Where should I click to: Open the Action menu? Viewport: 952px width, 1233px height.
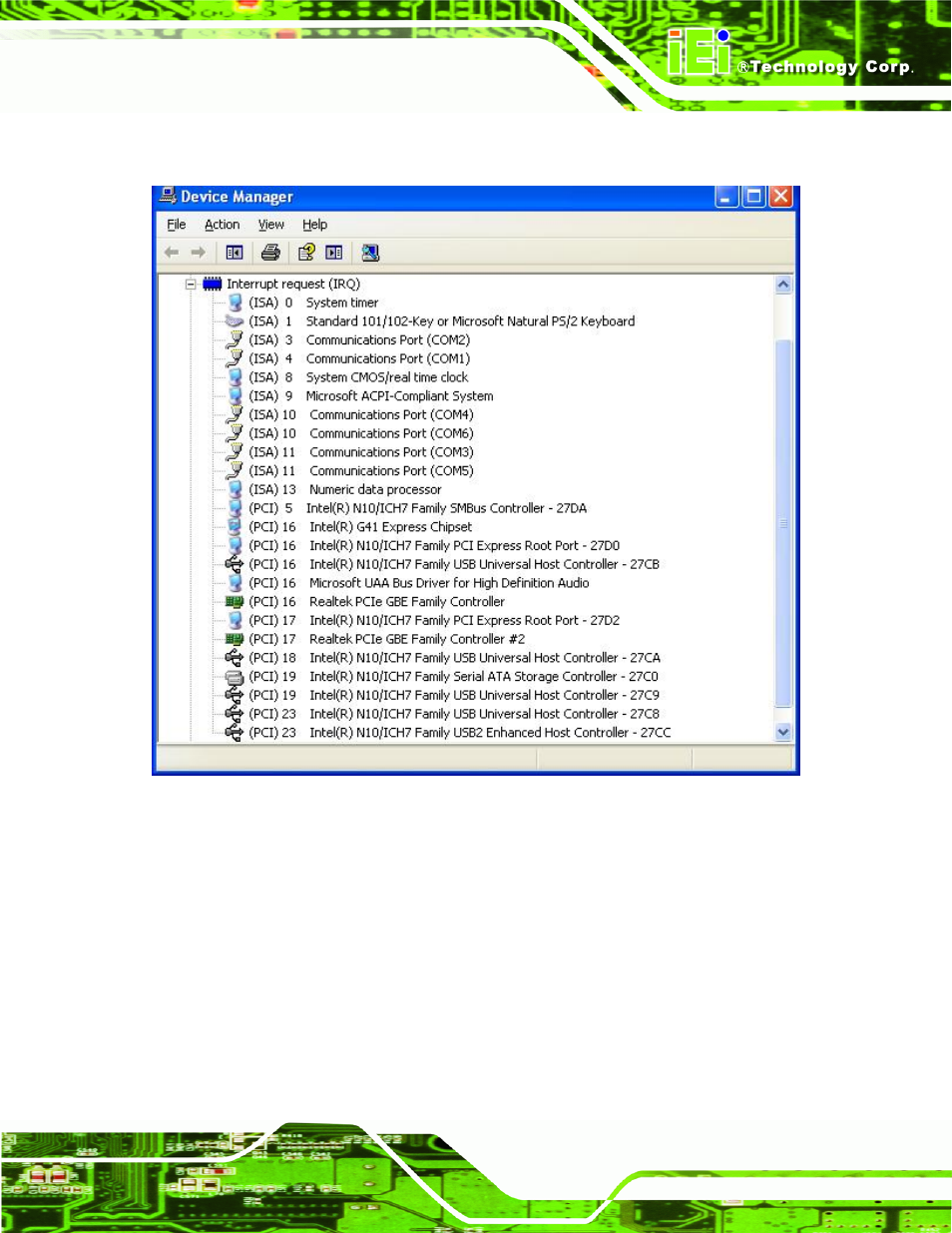222,225
